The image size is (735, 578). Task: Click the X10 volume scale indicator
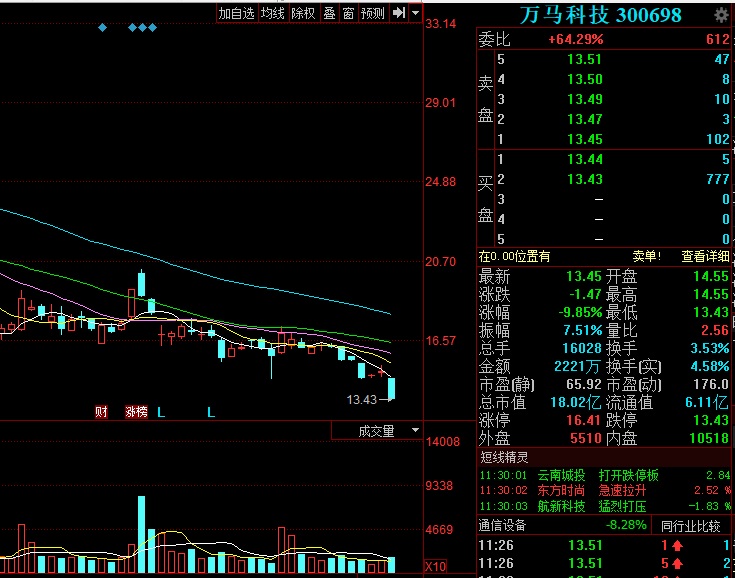[x=435, y=567]
